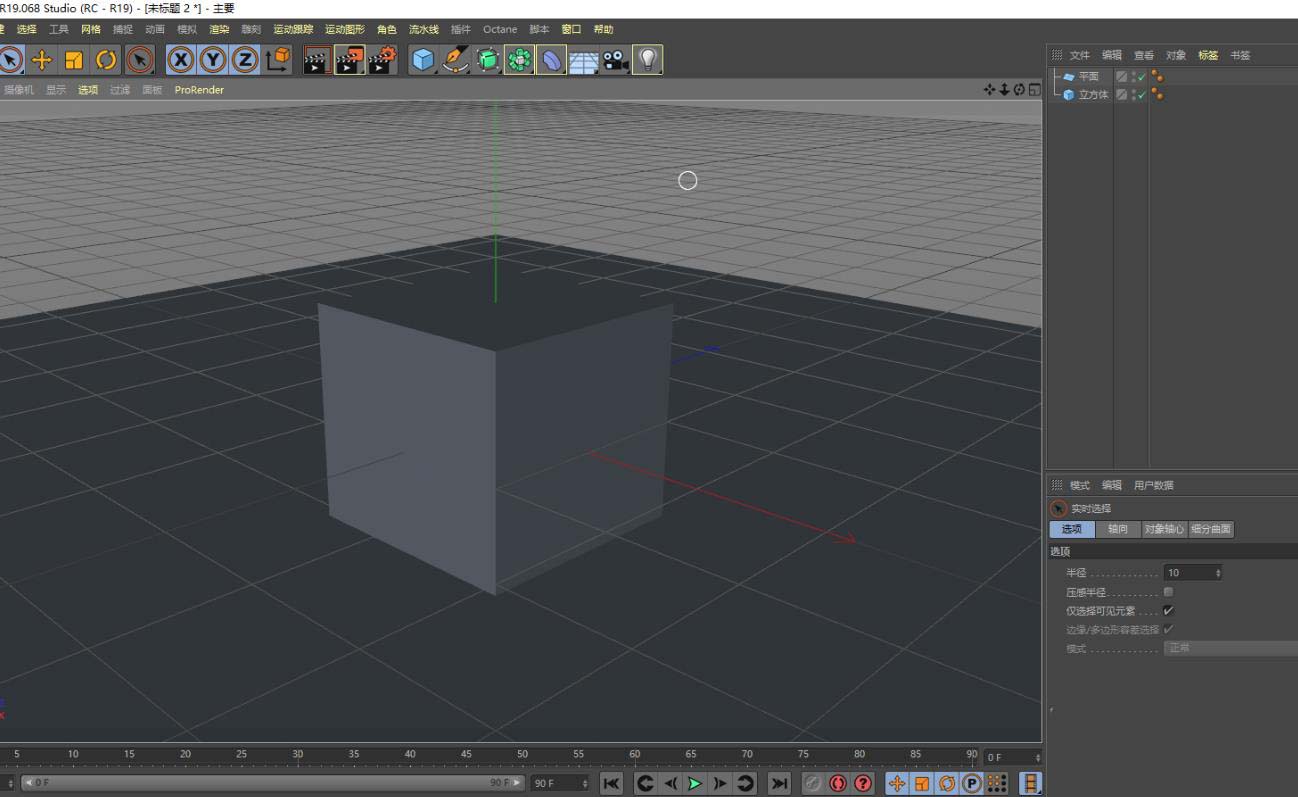Toggle the X axis lock
Viewport: 1298px width, 797px height.
(180, 60)
